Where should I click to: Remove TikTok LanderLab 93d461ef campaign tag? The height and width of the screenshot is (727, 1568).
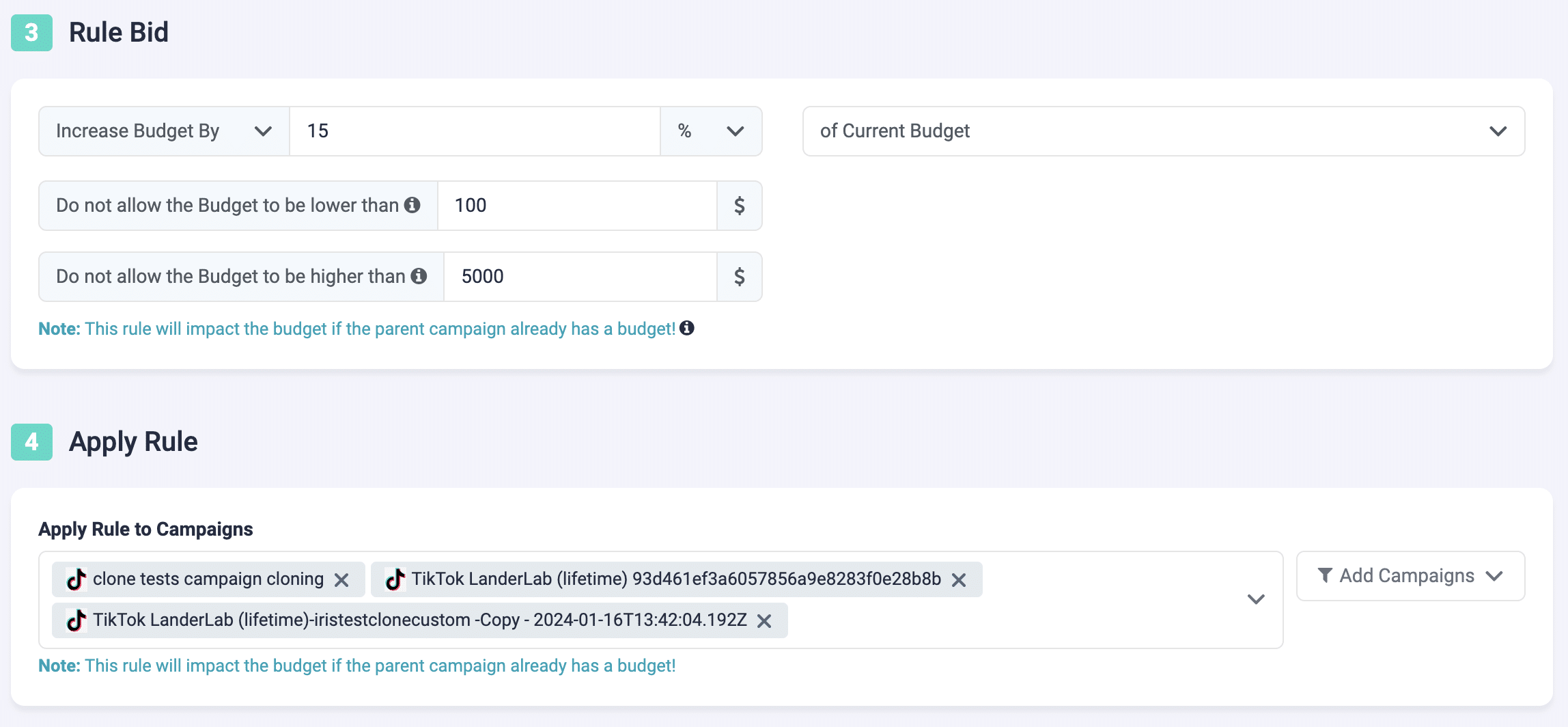[959, 580]
